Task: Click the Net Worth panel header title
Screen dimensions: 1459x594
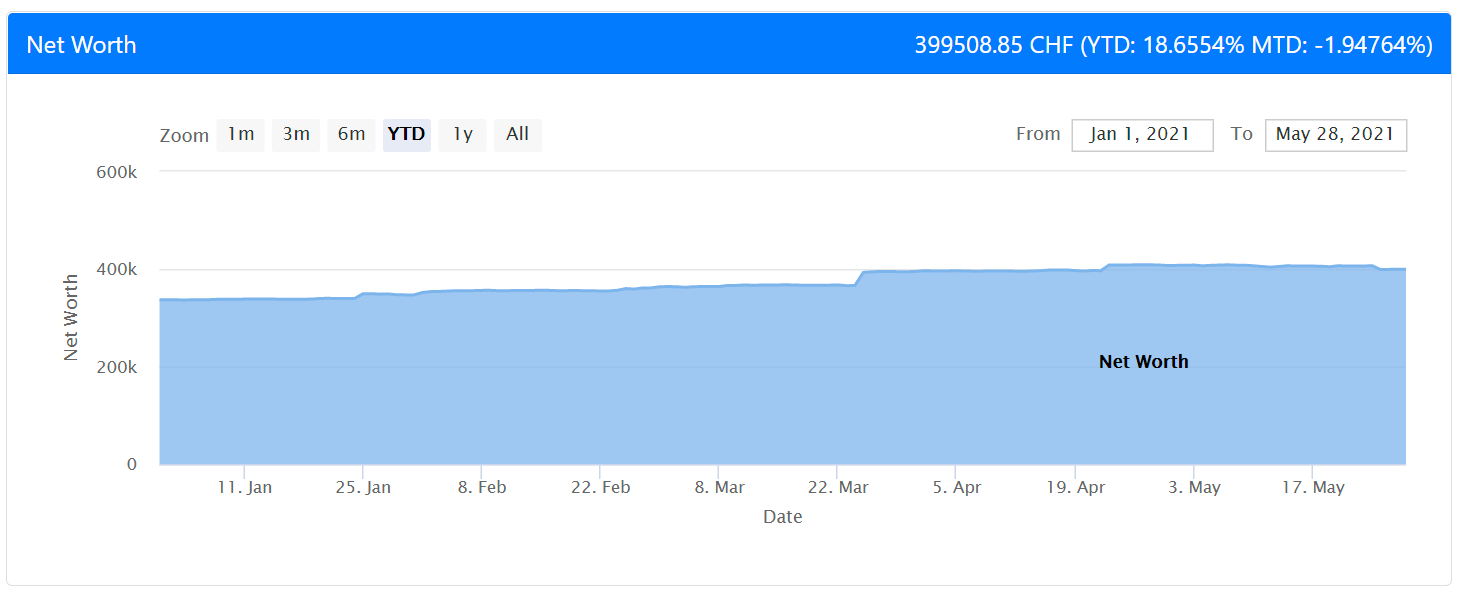Action: click(81, 45)
